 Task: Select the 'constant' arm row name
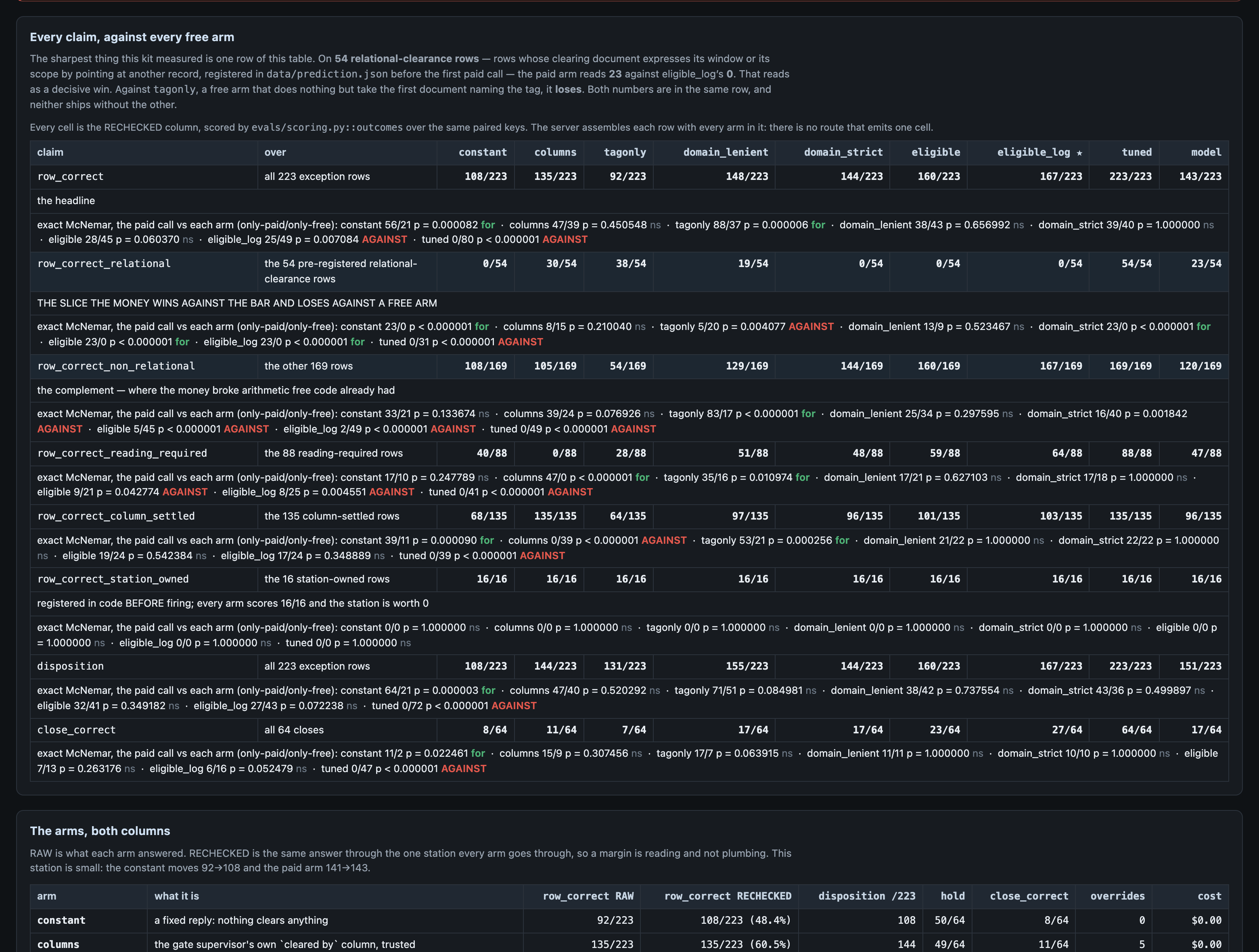tap(61, 920)
